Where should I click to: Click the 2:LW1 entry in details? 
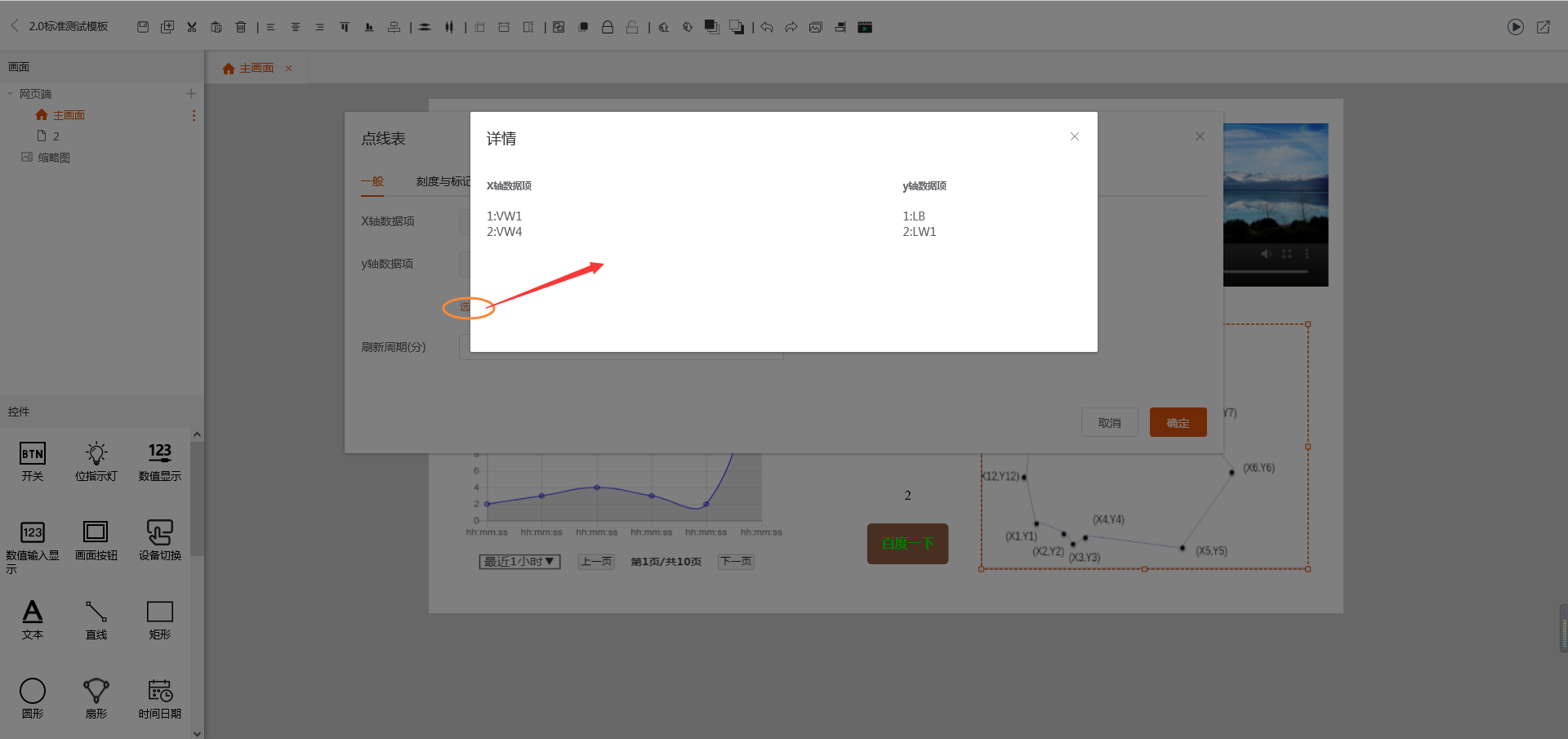click(920, 232)
